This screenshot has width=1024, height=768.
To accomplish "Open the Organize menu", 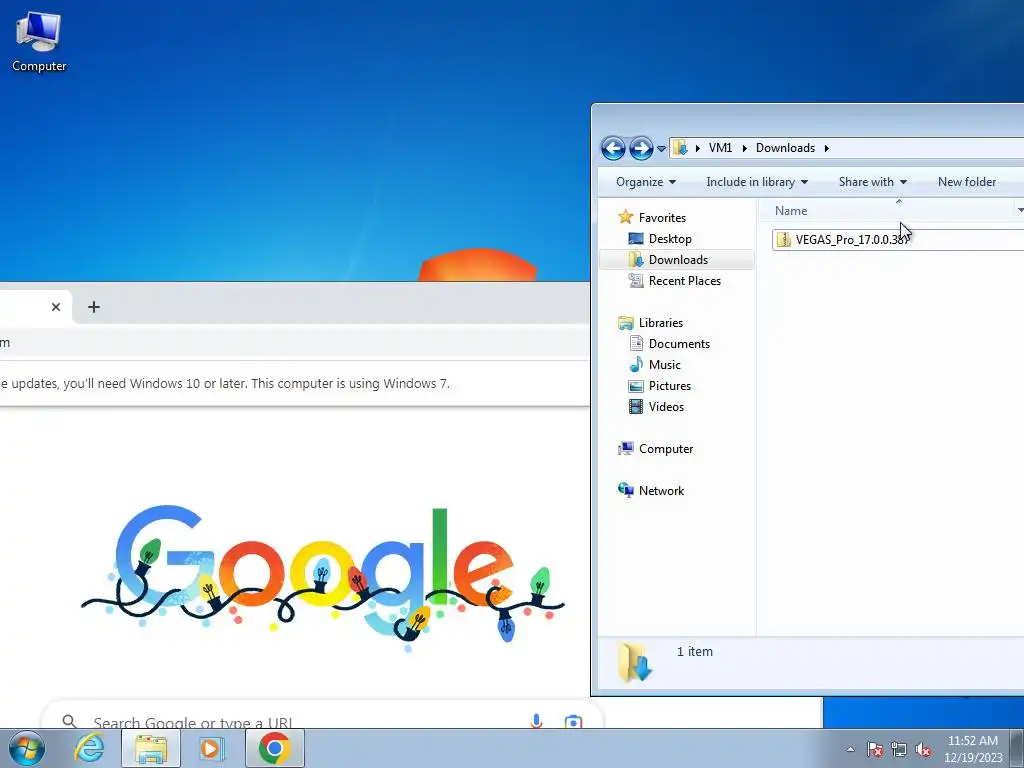I will (x=645, y=182).
